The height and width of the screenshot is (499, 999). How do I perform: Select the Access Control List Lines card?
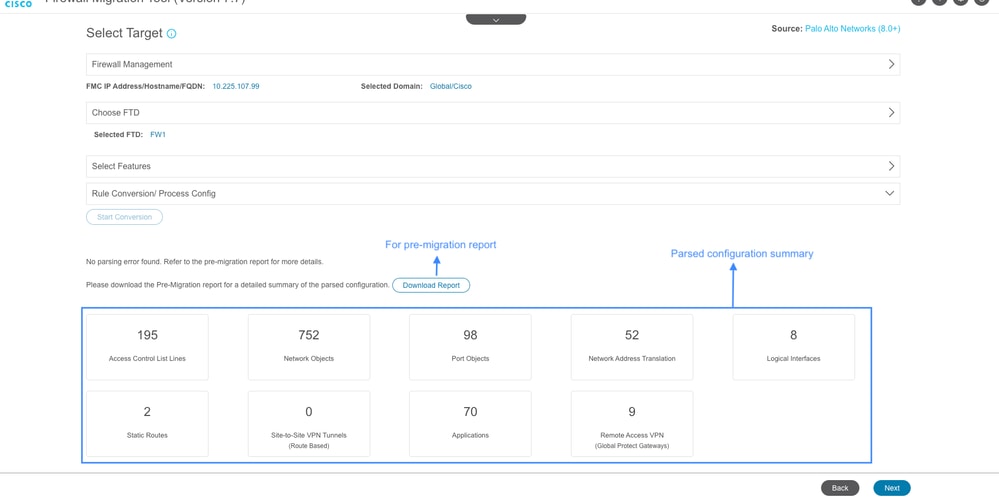[147, 347]
